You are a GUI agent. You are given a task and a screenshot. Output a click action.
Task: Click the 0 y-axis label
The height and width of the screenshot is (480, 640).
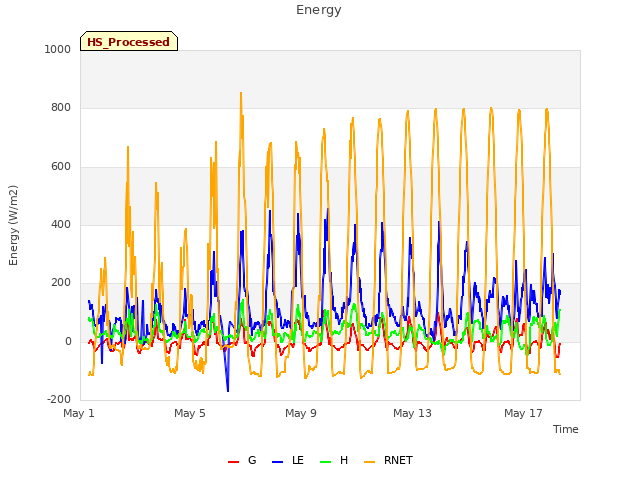[68, 342]
